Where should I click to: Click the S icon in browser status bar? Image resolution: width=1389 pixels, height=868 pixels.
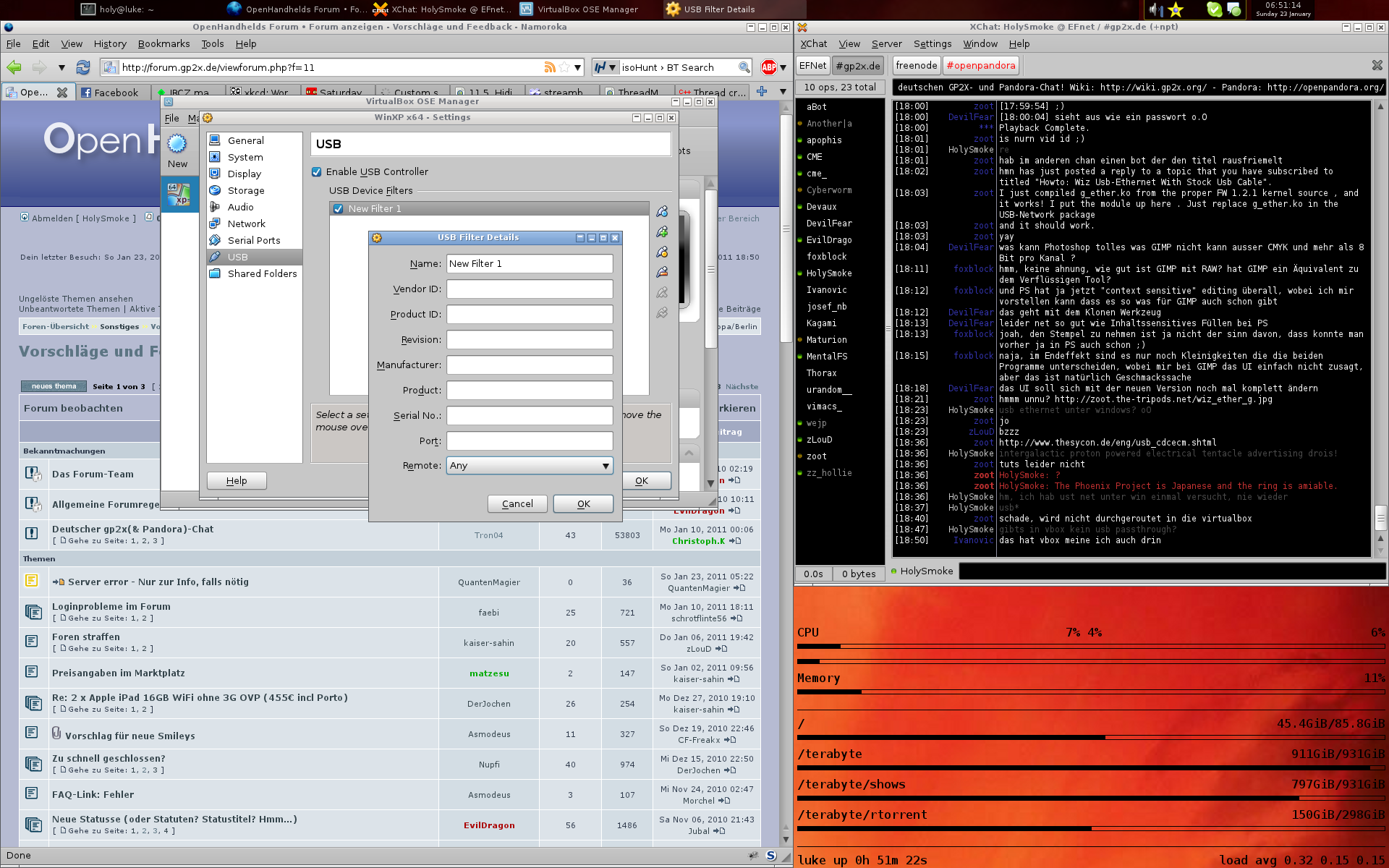pos(771,856)
